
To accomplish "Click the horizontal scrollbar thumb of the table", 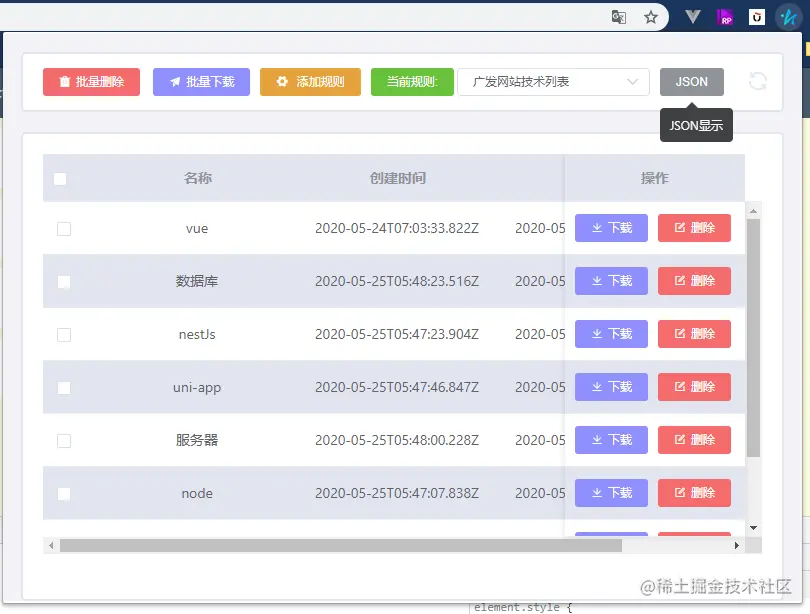I will coord(341,545).
